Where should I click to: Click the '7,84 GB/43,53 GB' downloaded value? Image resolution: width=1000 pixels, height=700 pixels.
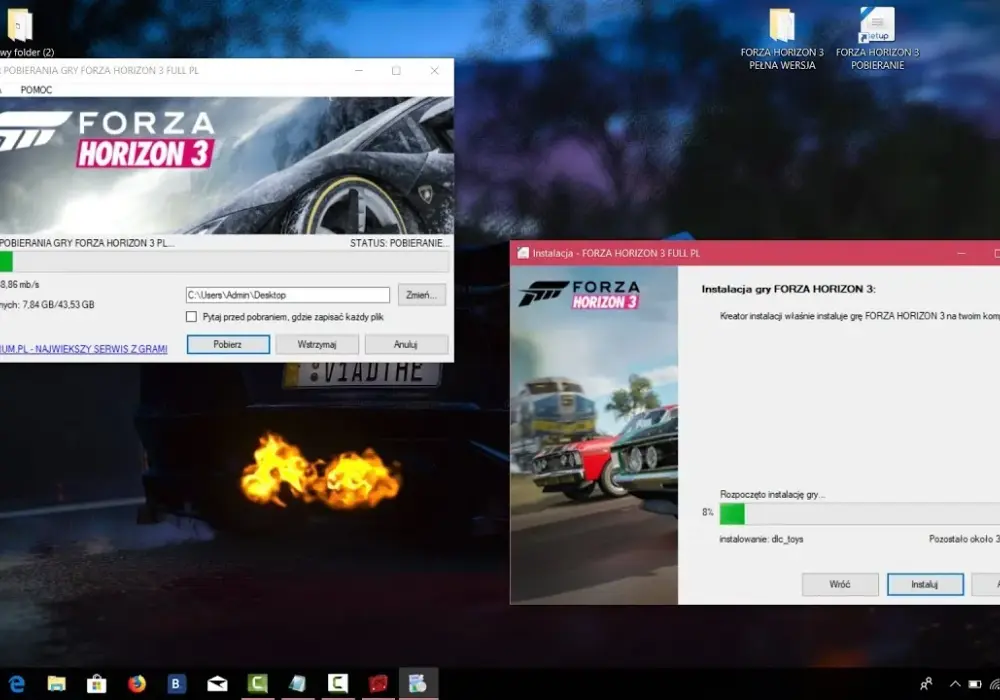58,305
